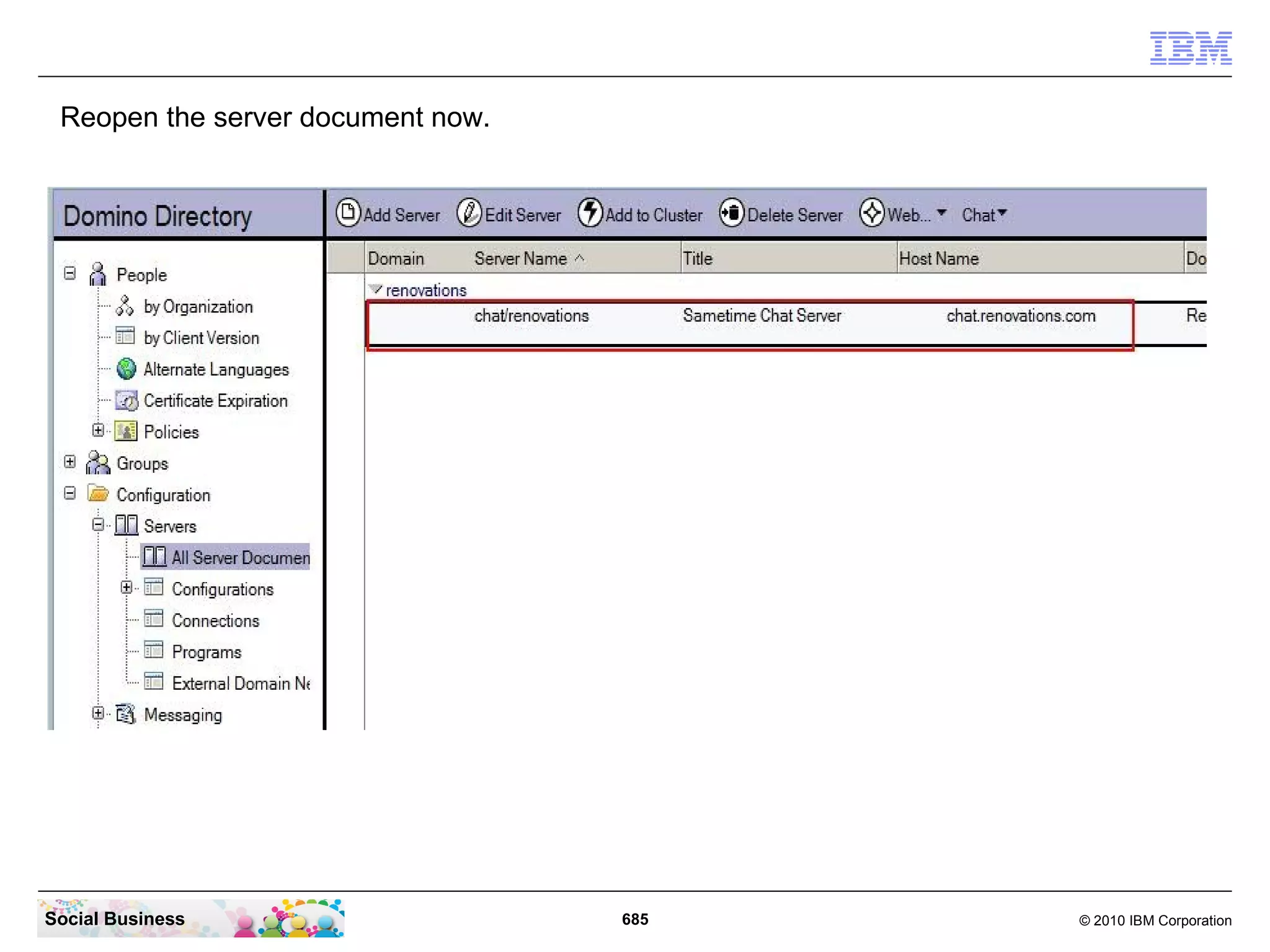This screenshot has width=1270, height=952.
Task: Click the All Server Documents book icon
Action: (x=154, y=557)
